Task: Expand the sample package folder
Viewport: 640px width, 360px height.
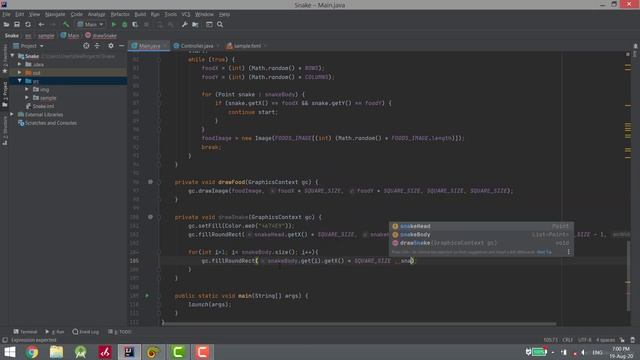Action: click(27, 98)
